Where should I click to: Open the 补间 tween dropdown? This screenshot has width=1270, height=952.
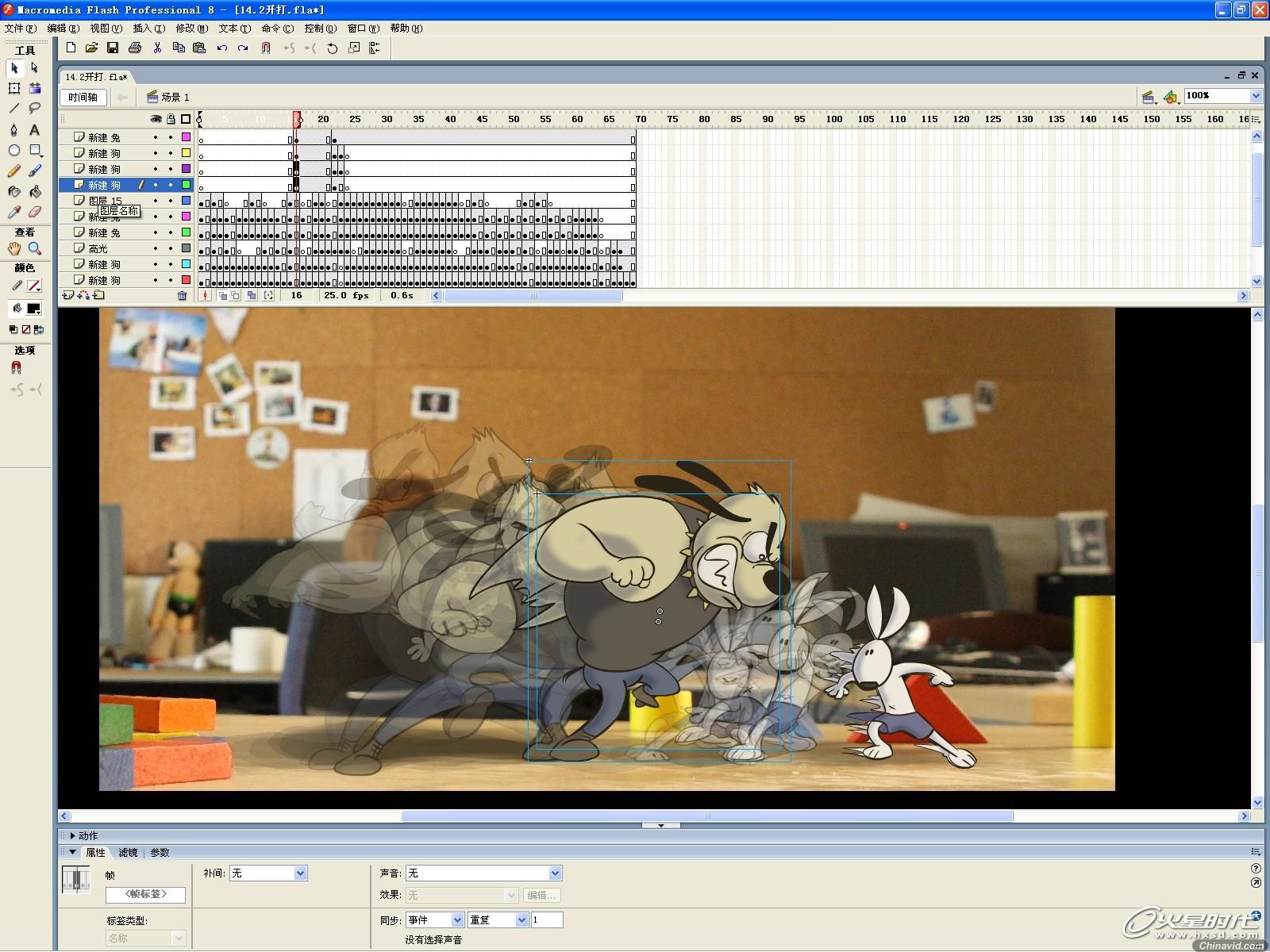click(x=300, y=873)
